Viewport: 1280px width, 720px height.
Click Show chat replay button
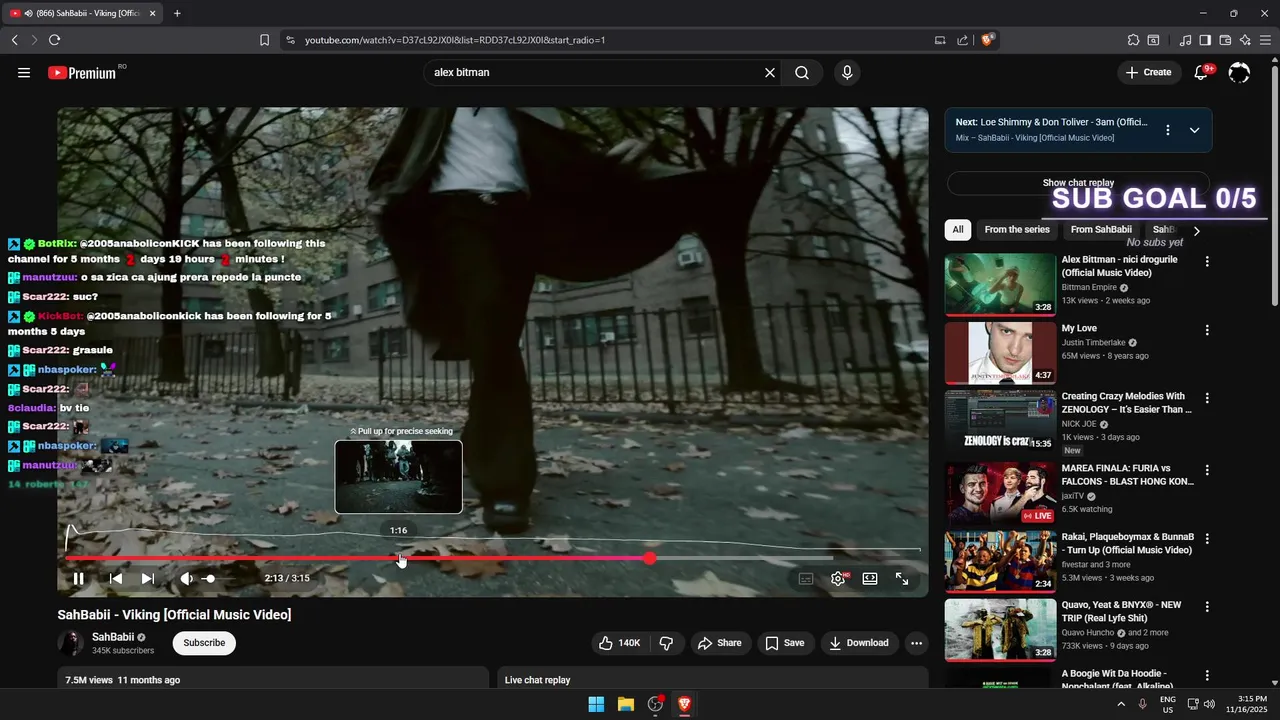[x=1078, y=183]
